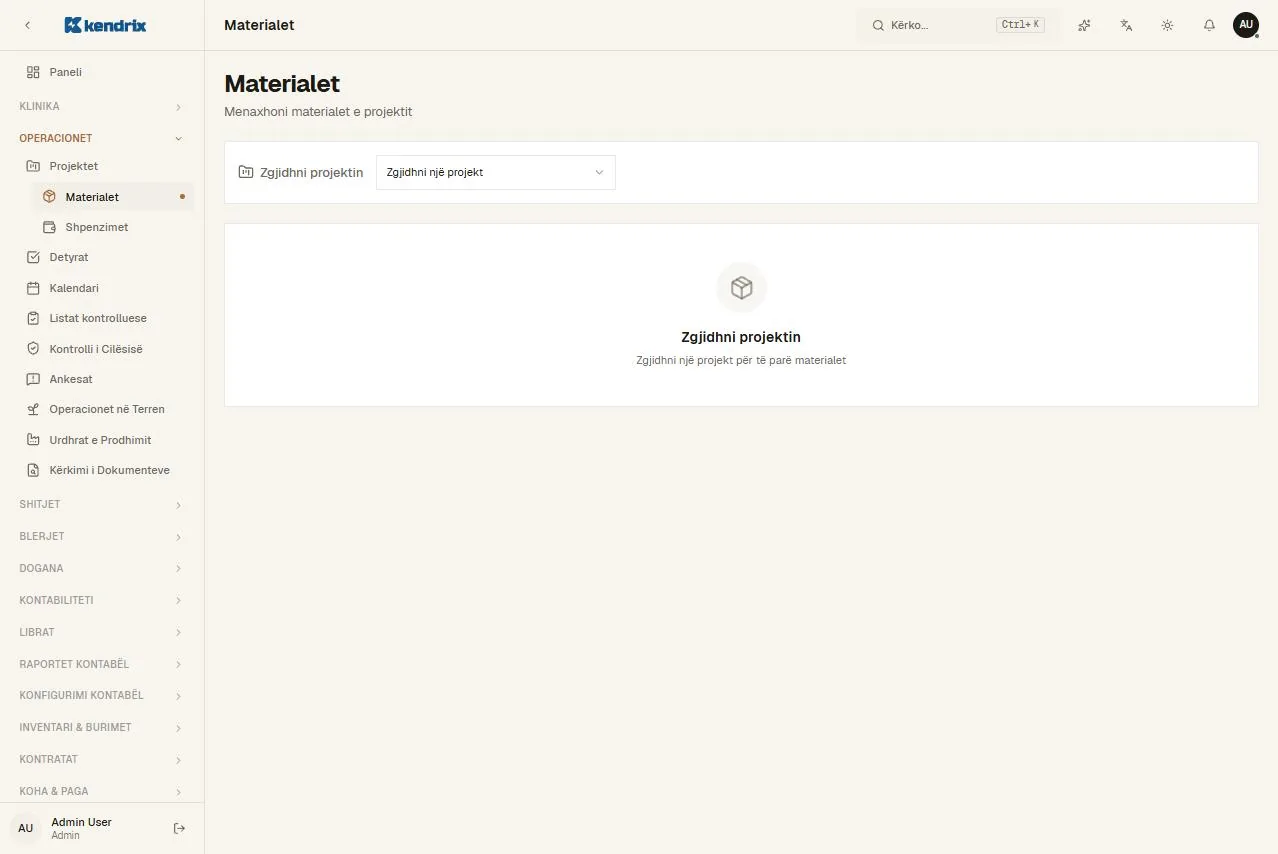Open the Paneli dashboard link
1278x854 pixels.
coord(105,72)
